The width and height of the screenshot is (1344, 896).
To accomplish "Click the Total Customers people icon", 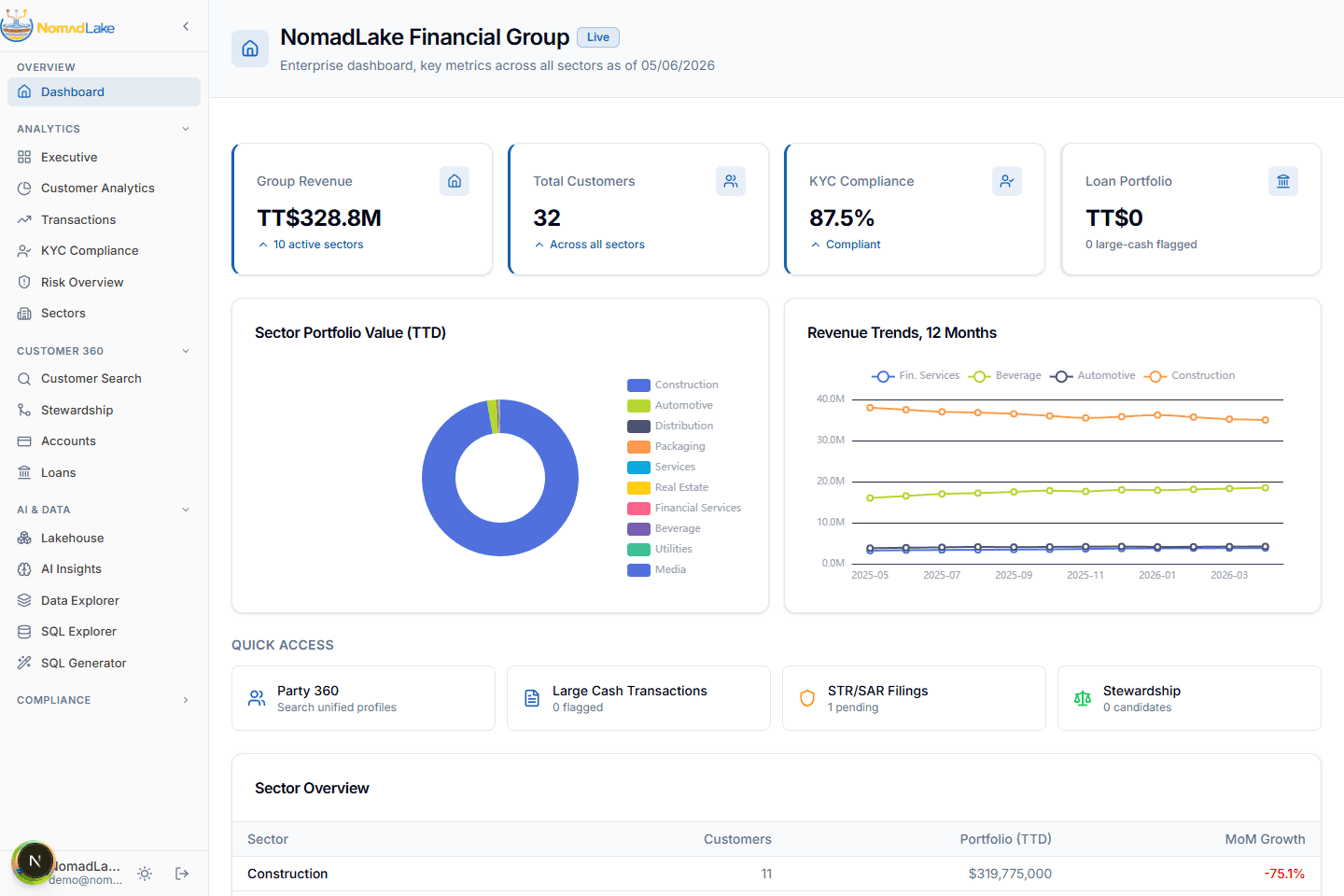I will tap(731, 181).
